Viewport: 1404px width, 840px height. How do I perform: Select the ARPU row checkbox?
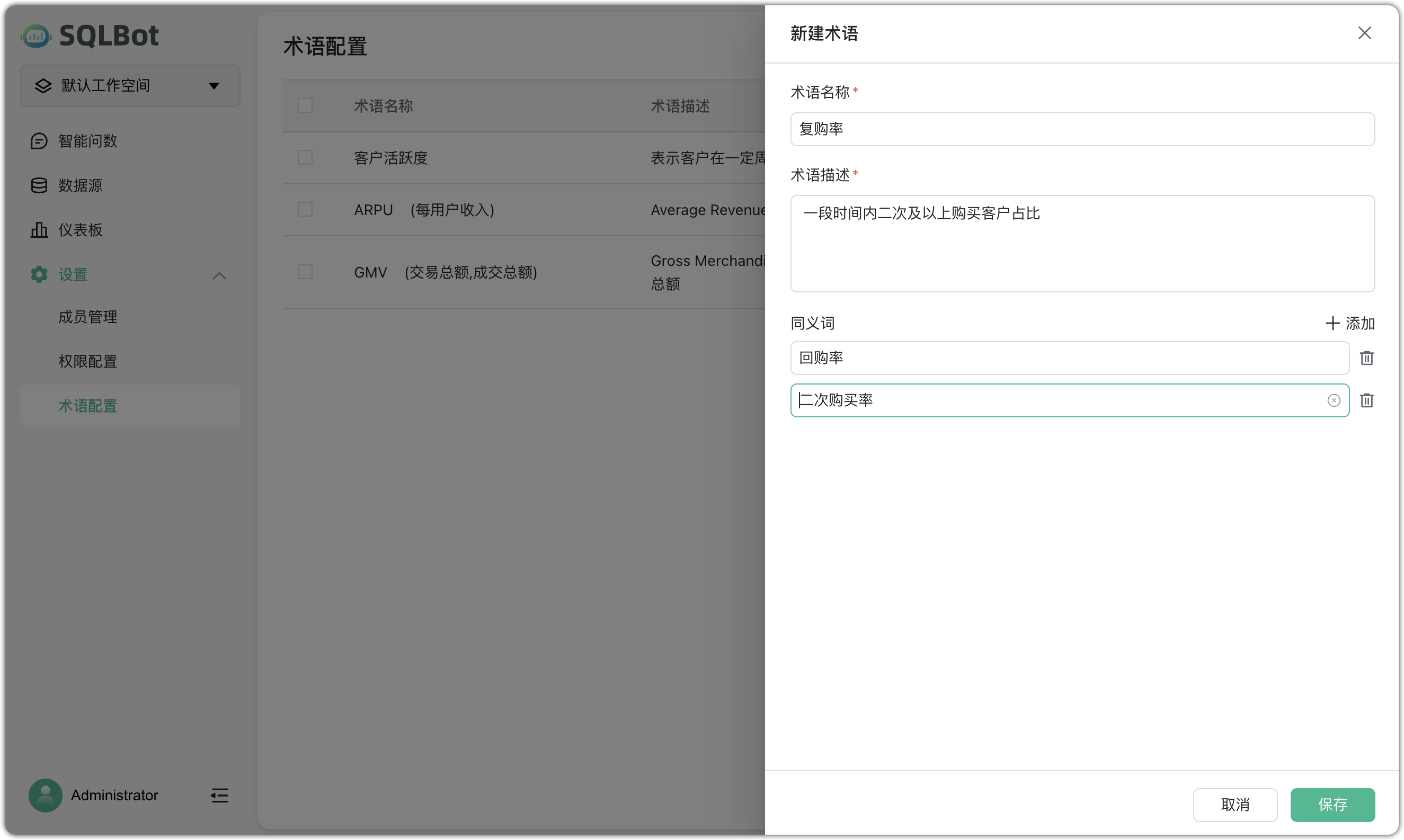click(x=305, y=209)
